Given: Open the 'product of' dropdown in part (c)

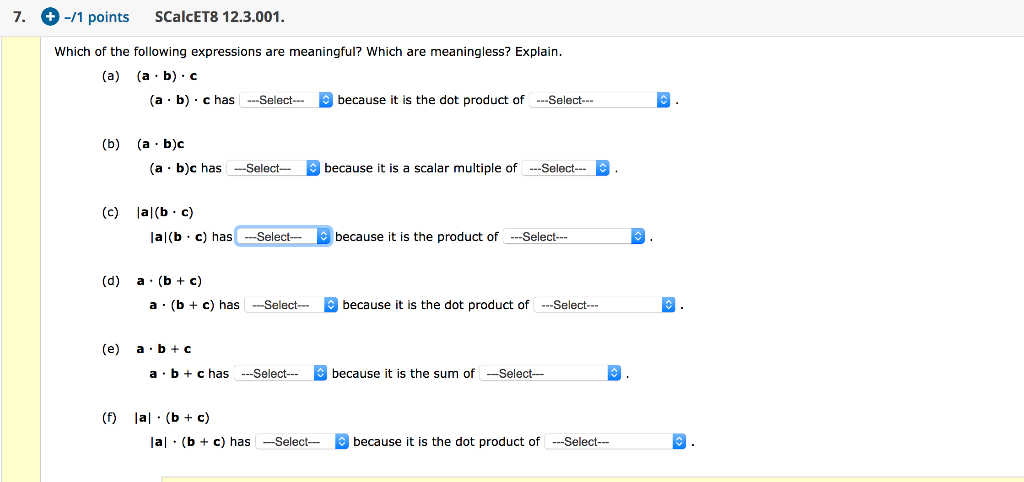Looking at the screenshot, I should pos(574,237).
